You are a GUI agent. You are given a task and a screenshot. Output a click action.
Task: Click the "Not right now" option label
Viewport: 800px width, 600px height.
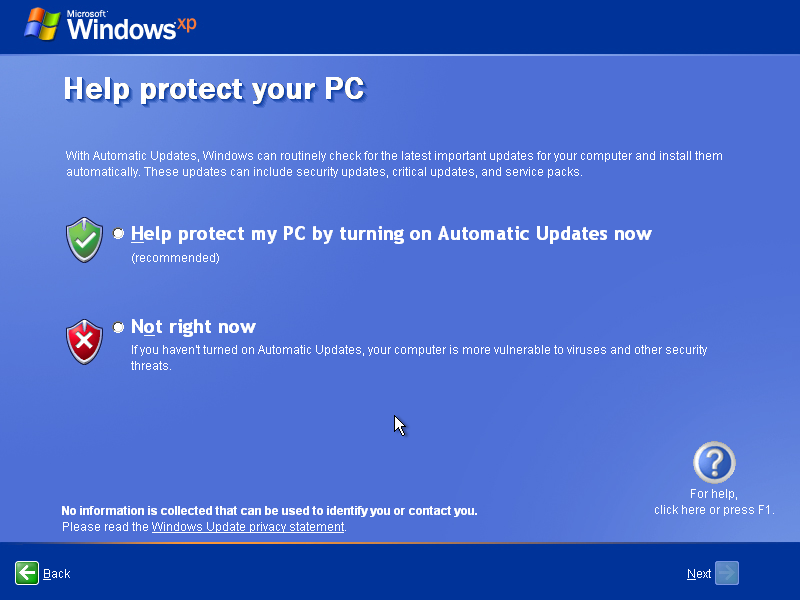click(193, 327)
